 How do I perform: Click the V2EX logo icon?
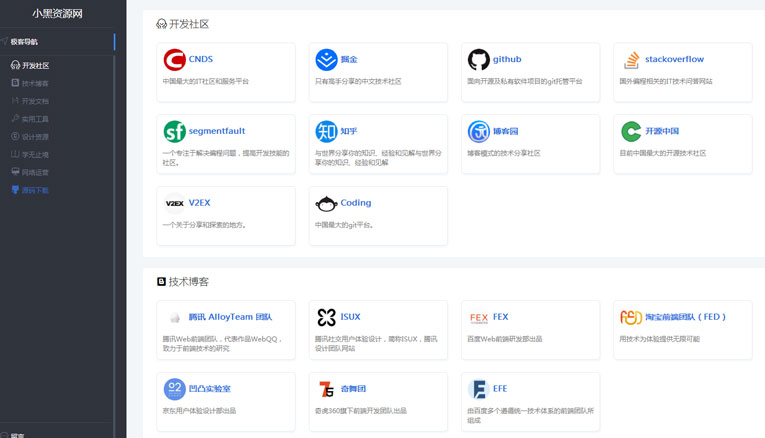click(x=174, y=203)
